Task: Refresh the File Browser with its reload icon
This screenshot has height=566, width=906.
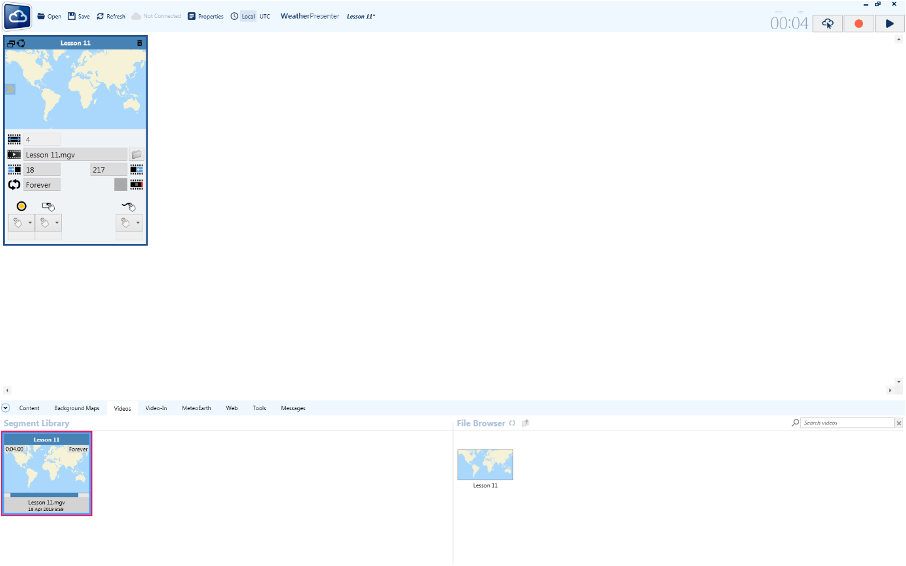Action: pos(512,423)
